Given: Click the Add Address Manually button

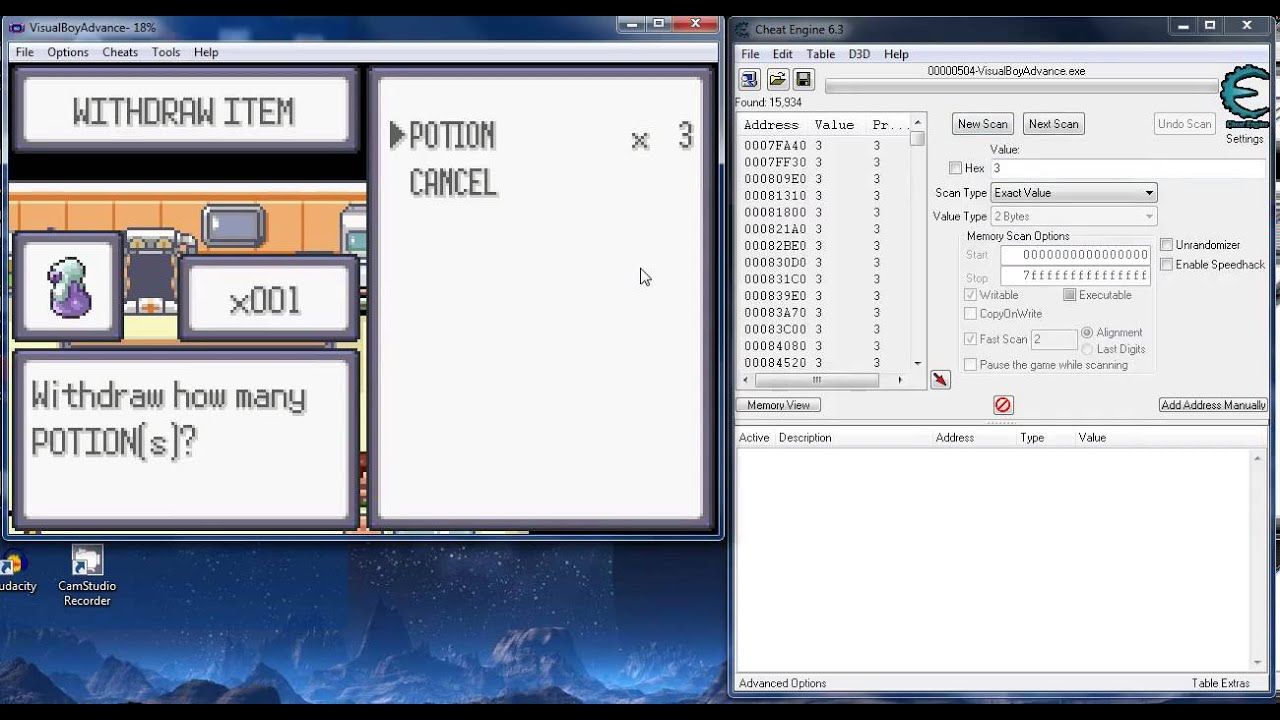Looking at the screenshot, I should (1213, 405).
